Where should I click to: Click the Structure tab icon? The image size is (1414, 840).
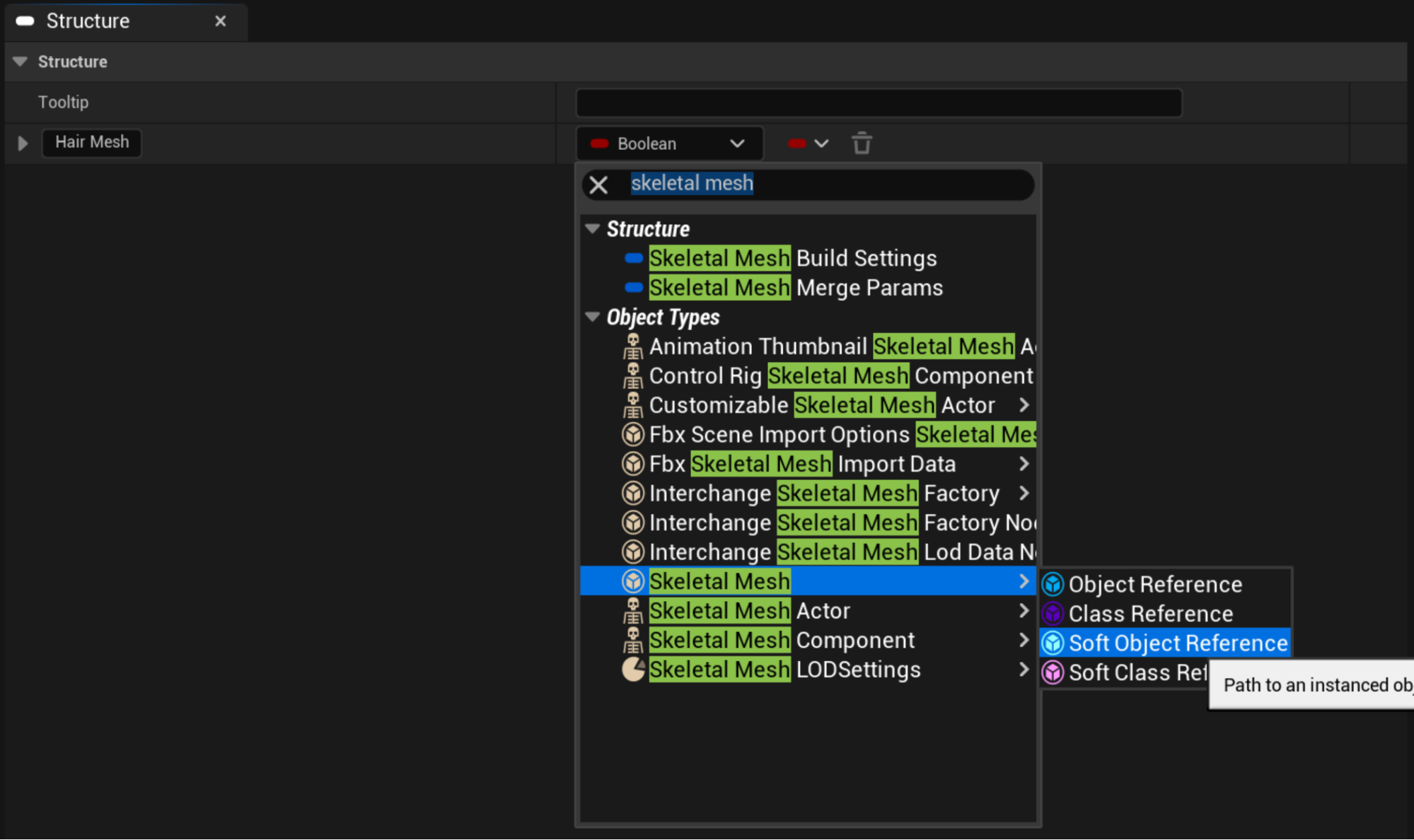coord(25,21)
